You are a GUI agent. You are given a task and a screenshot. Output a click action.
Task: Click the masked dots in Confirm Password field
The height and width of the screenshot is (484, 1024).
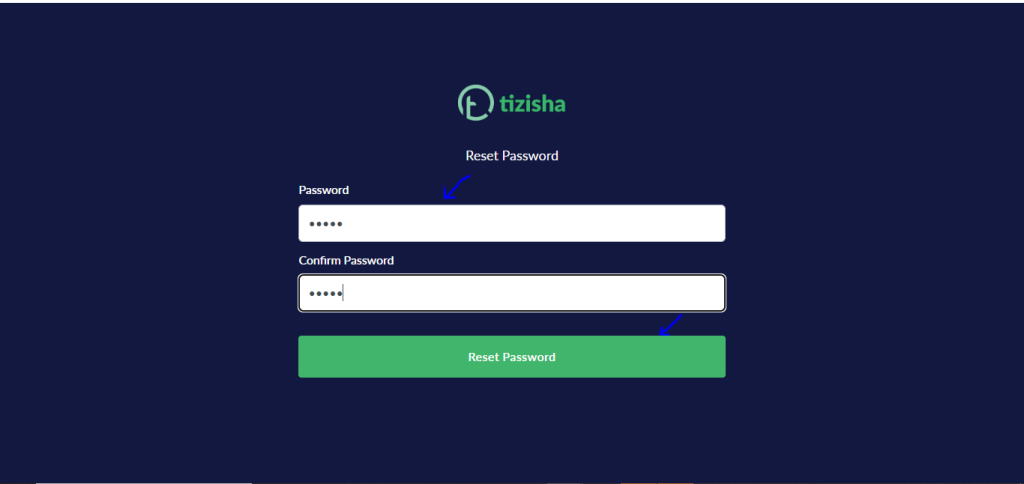(325, 294)
